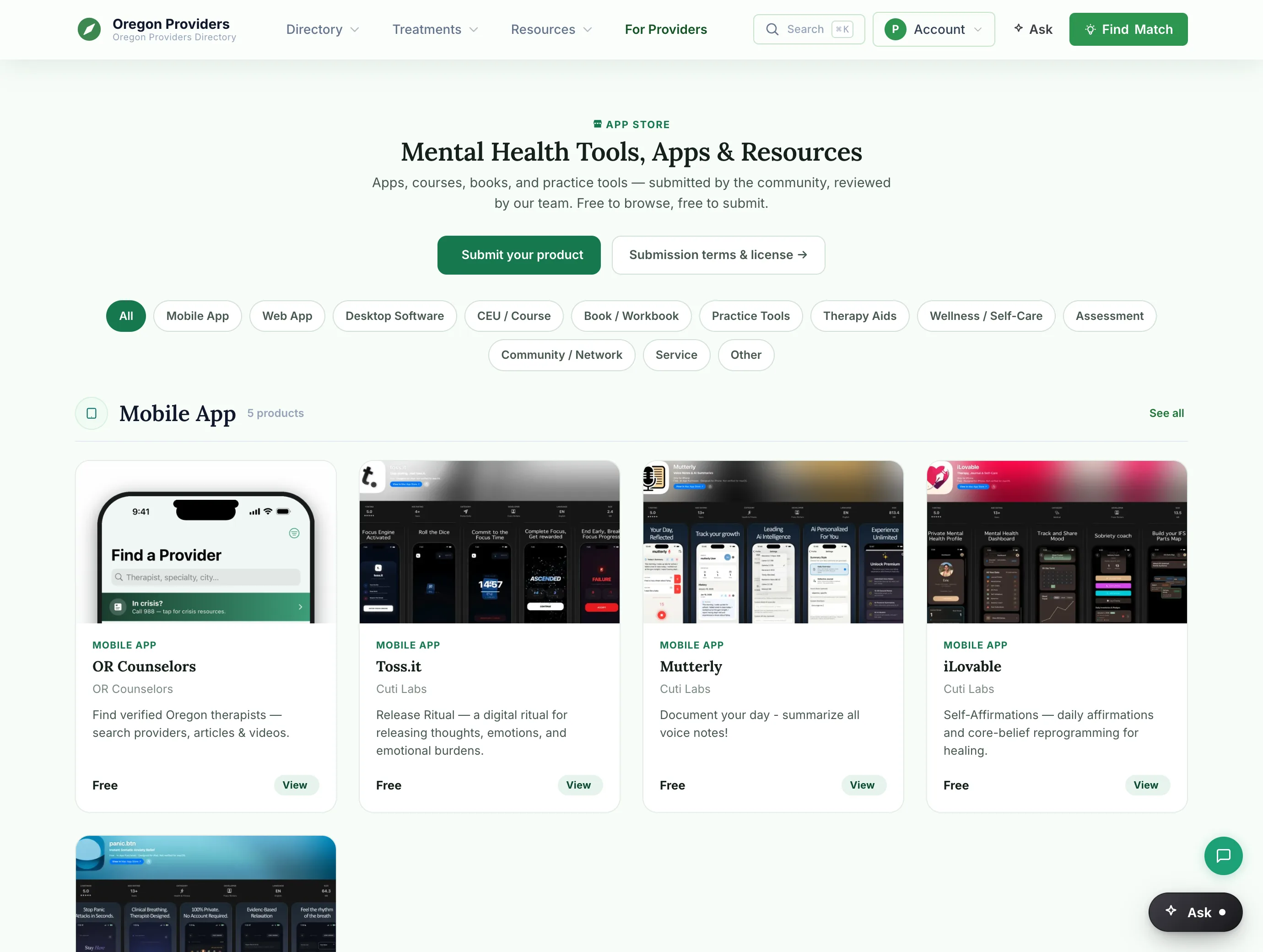Image resolution: width=1263 pixels, height=952 pixels.
Task: Open Submission terms & license
Action: tap(718, 254)
